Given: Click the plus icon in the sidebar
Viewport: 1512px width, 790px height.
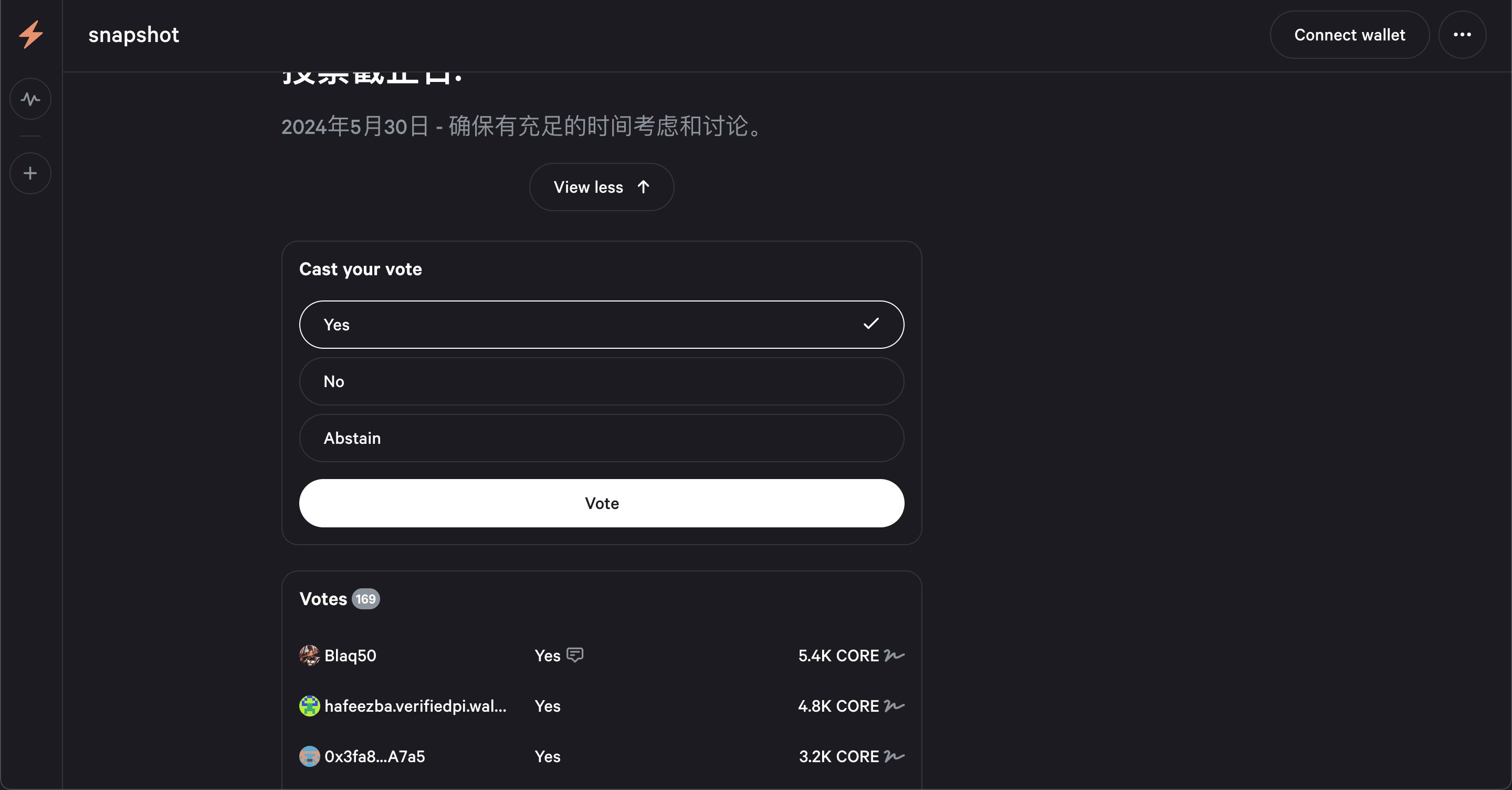Looking at the screenshot, I should pos(29,173).
